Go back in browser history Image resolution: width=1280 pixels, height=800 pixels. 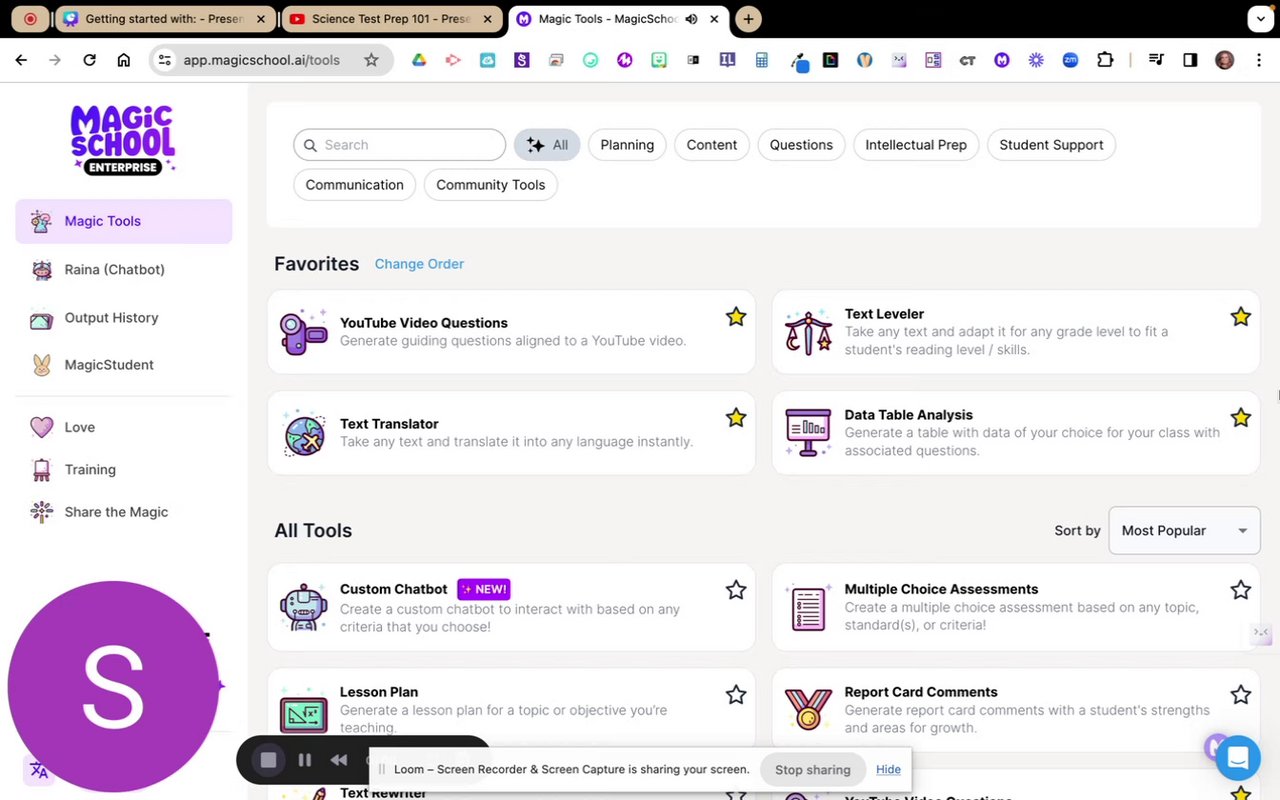pos(21,60)
